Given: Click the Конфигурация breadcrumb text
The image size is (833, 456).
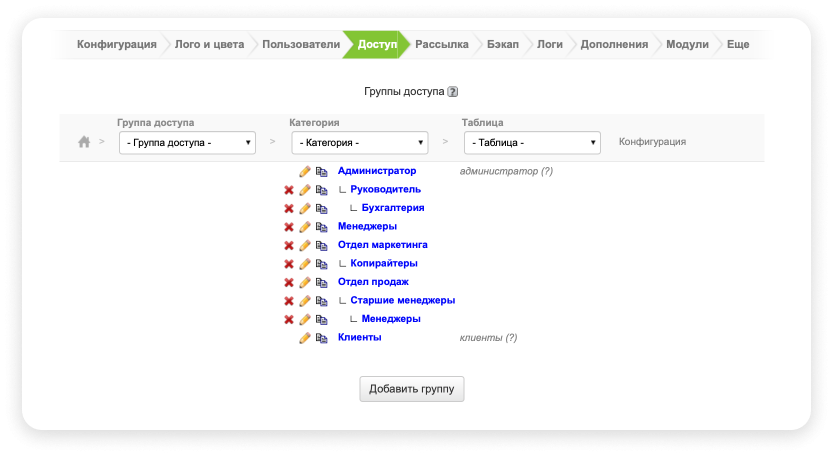Looking at the screenshot, I should [652, 142].
